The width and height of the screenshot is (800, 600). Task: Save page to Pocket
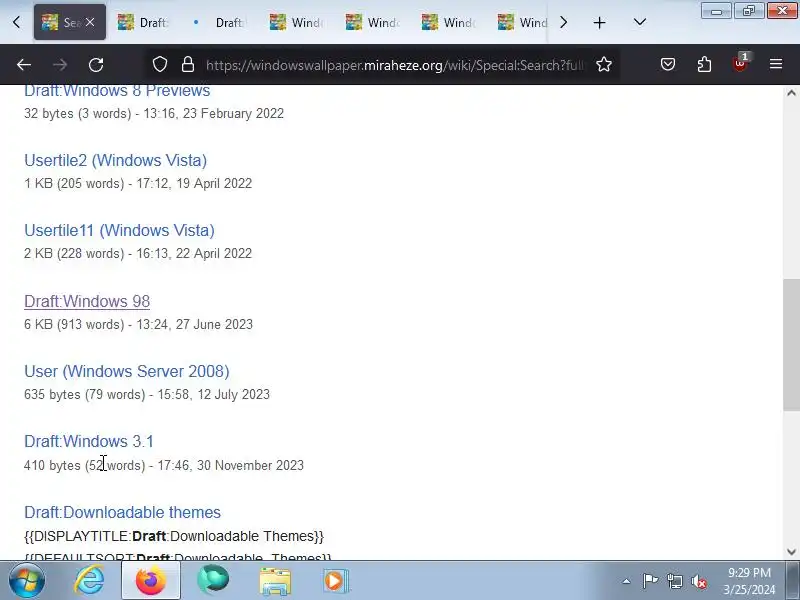[668, 64]
